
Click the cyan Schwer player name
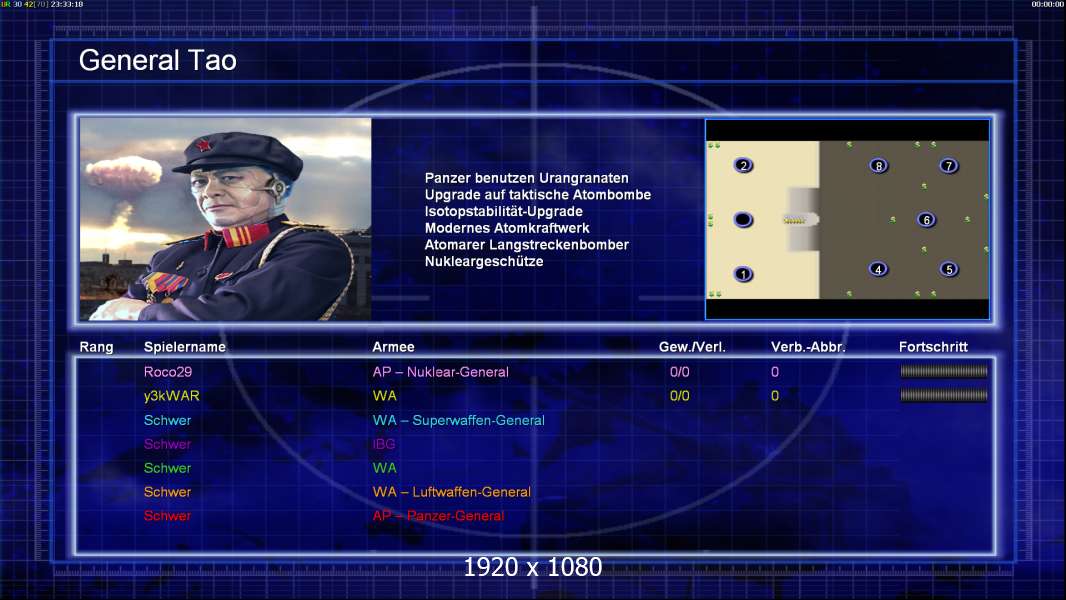point(167,420)
